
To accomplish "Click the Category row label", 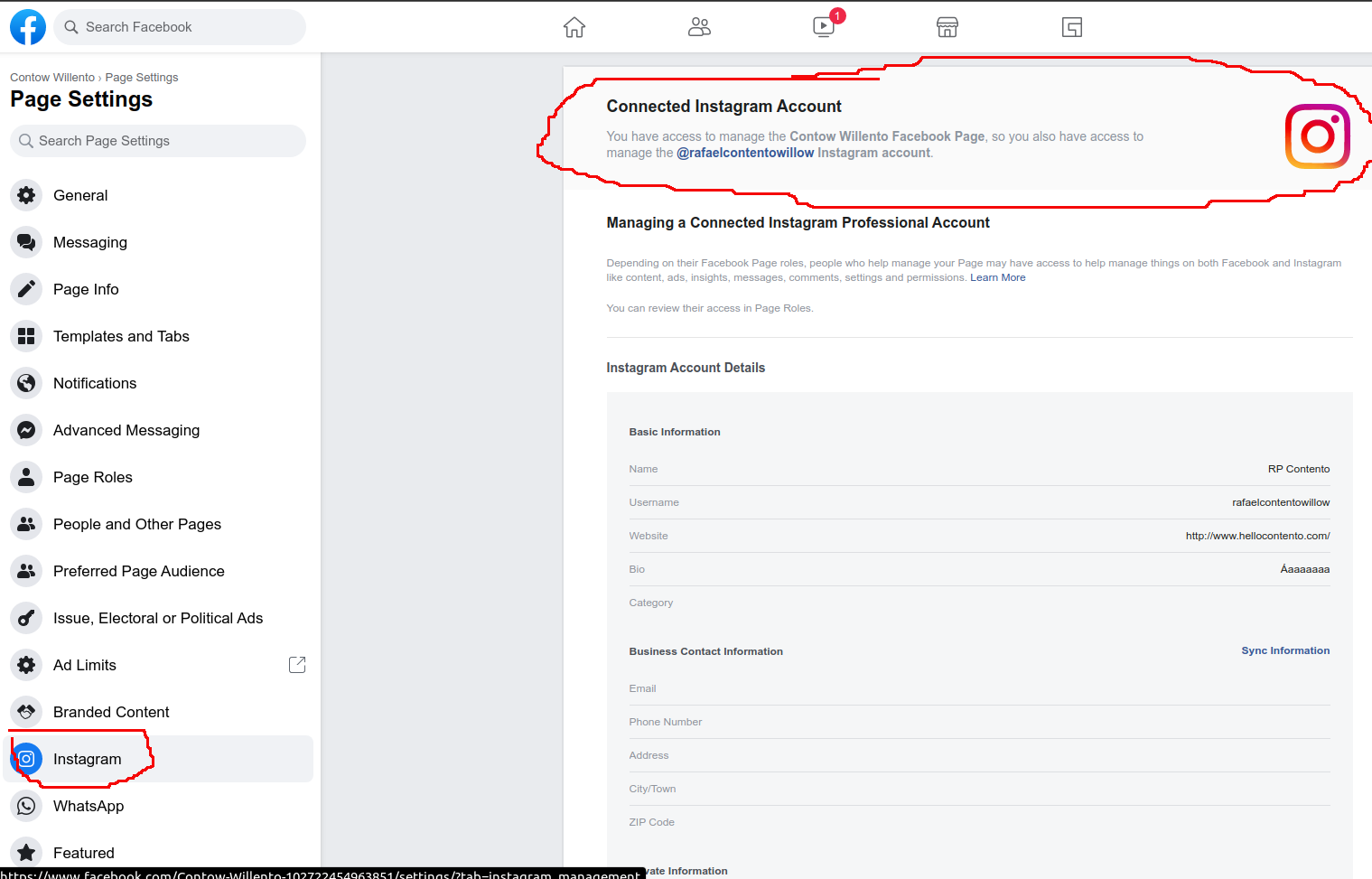I will pyautogui.click(x=651, y=603).
